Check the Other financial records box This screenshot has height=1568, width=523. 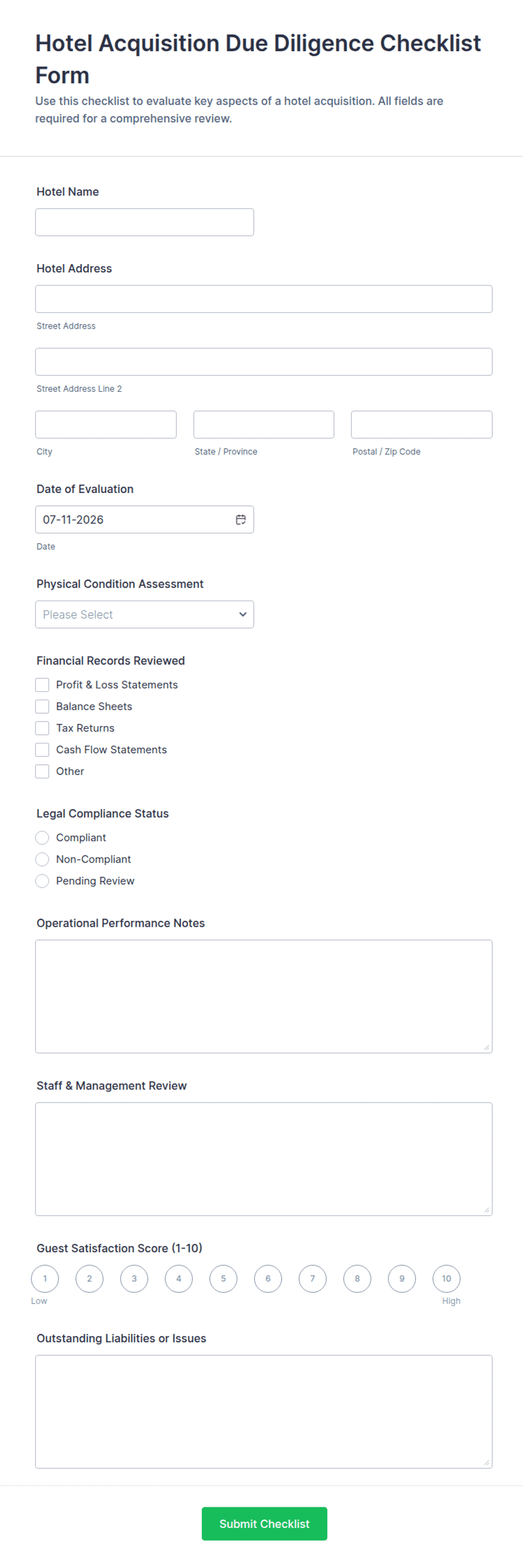(42, 771)
